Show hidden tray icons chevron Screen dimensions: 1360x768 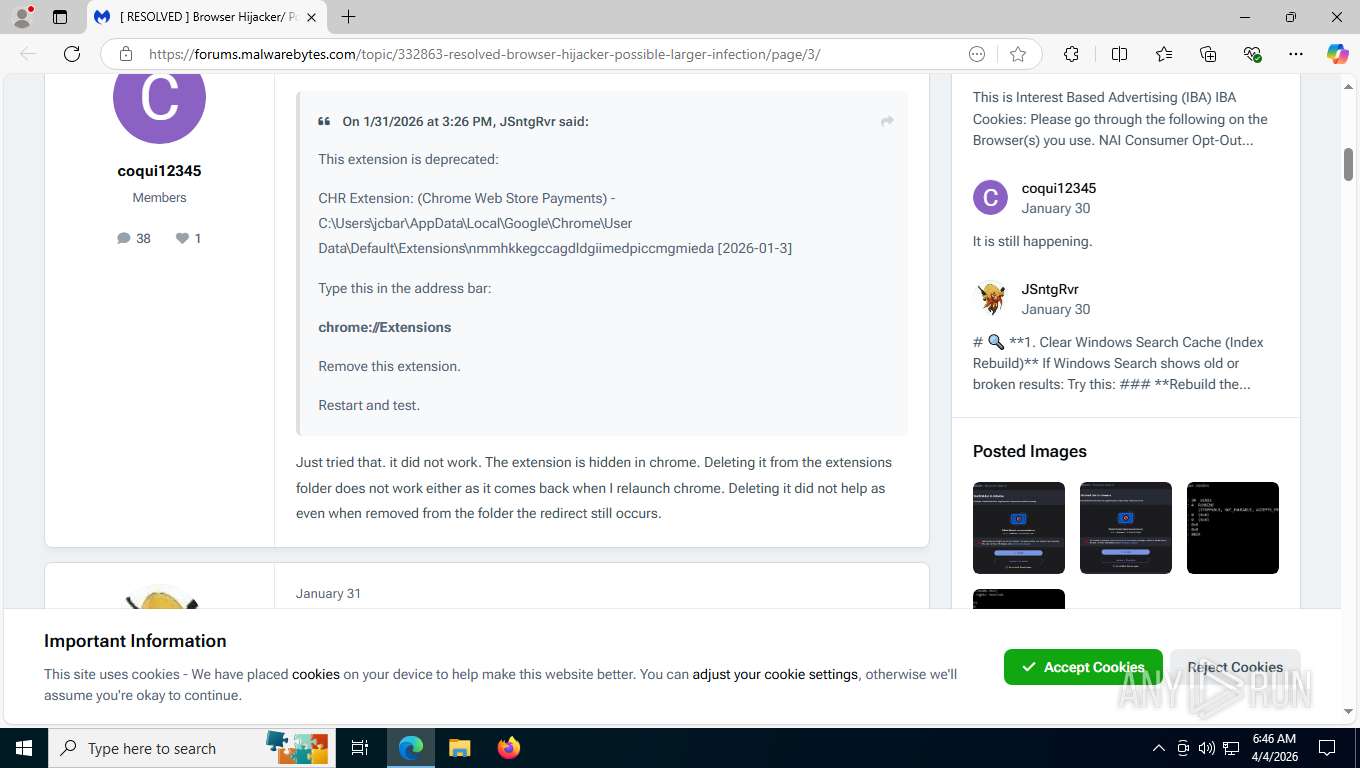(1159, 748)
